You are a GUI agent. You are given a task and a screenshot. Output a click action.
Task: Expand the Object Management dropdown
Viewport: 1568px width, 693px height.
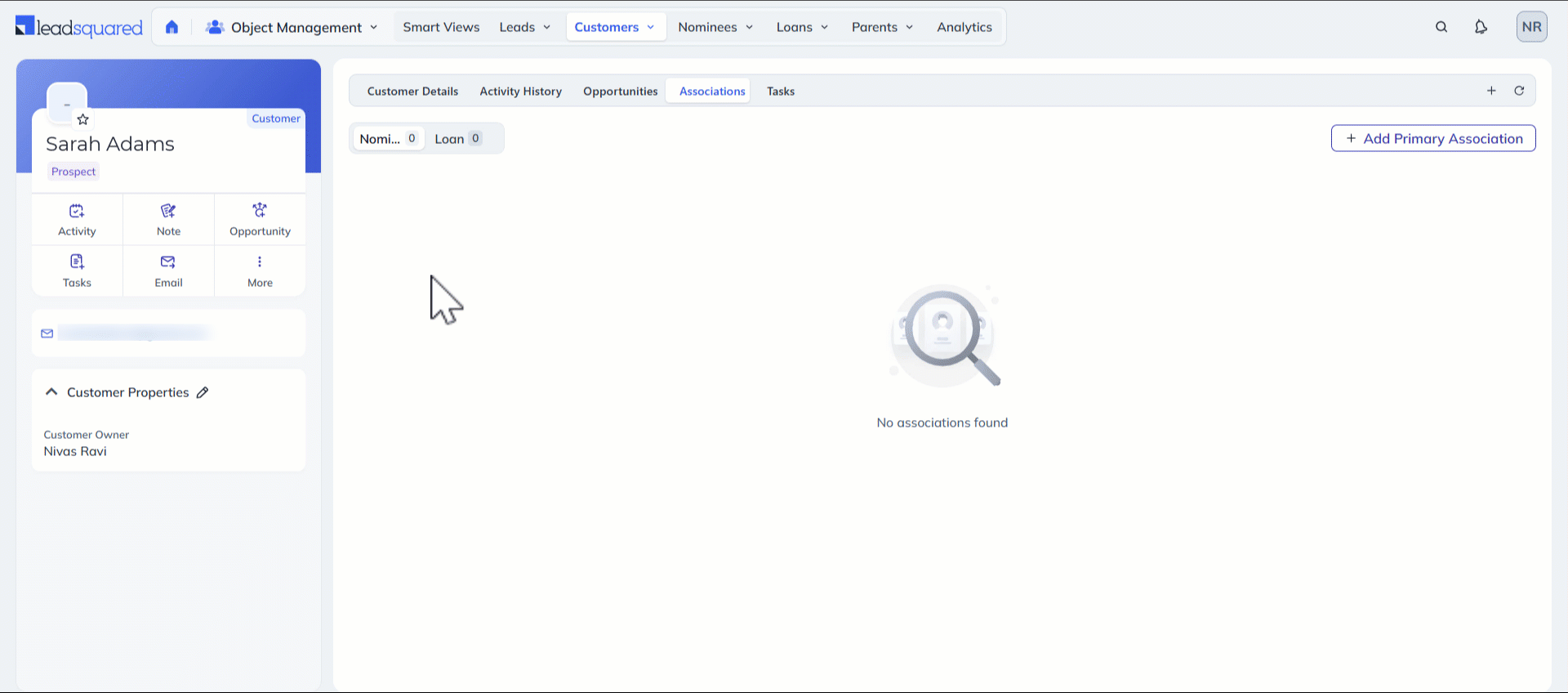[292, 27]
